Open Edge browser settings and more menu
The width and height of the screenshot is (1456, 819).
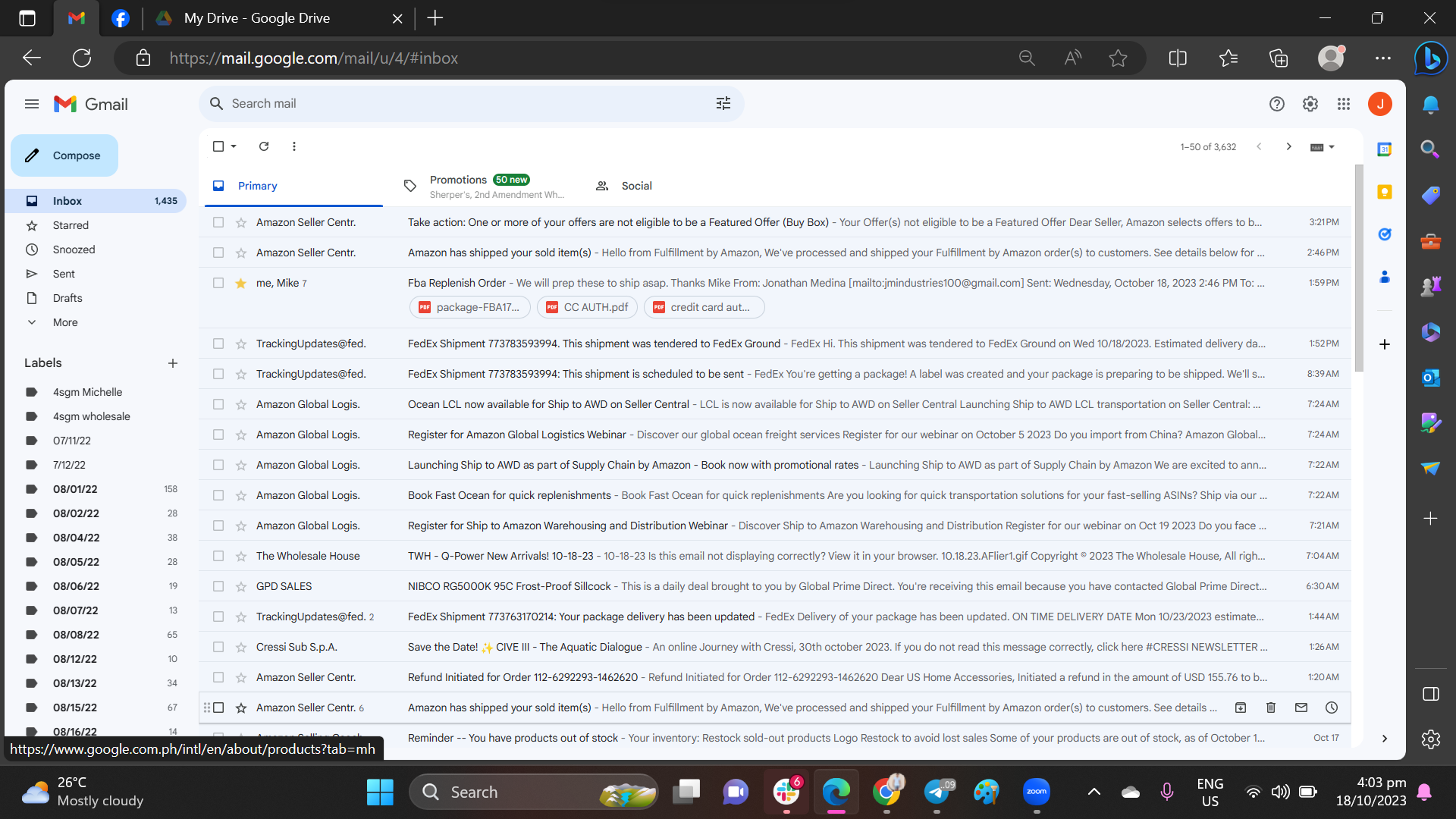1383,58
